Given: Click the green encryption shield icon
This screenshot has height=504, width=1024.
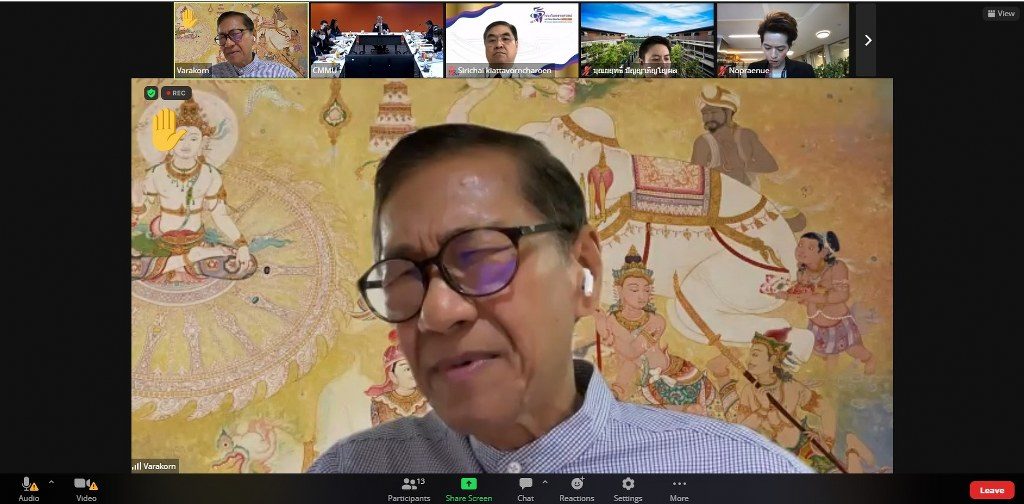Looking at the screenshot, I should point(151,93).
